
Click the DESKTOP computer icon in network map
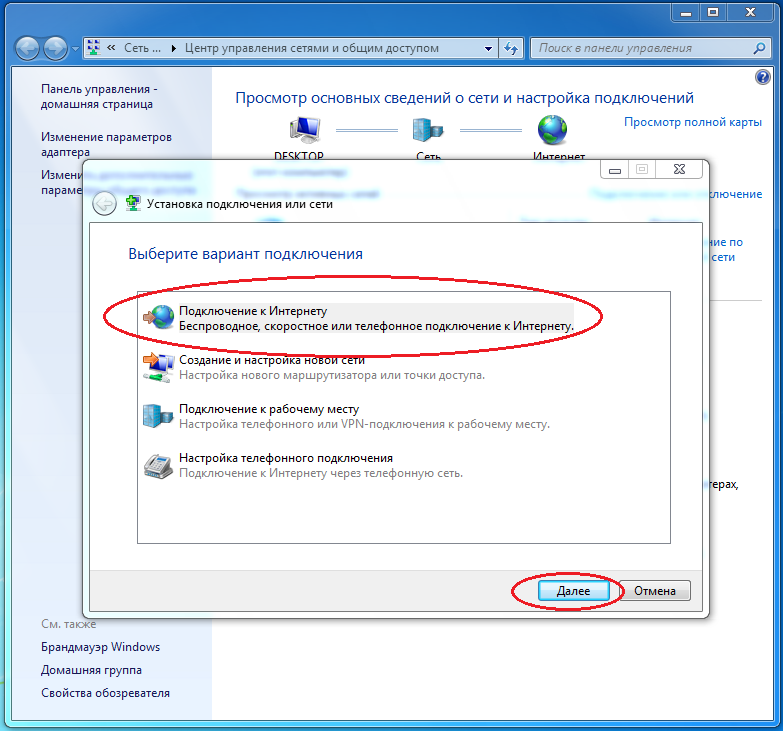tap(305, 130)
